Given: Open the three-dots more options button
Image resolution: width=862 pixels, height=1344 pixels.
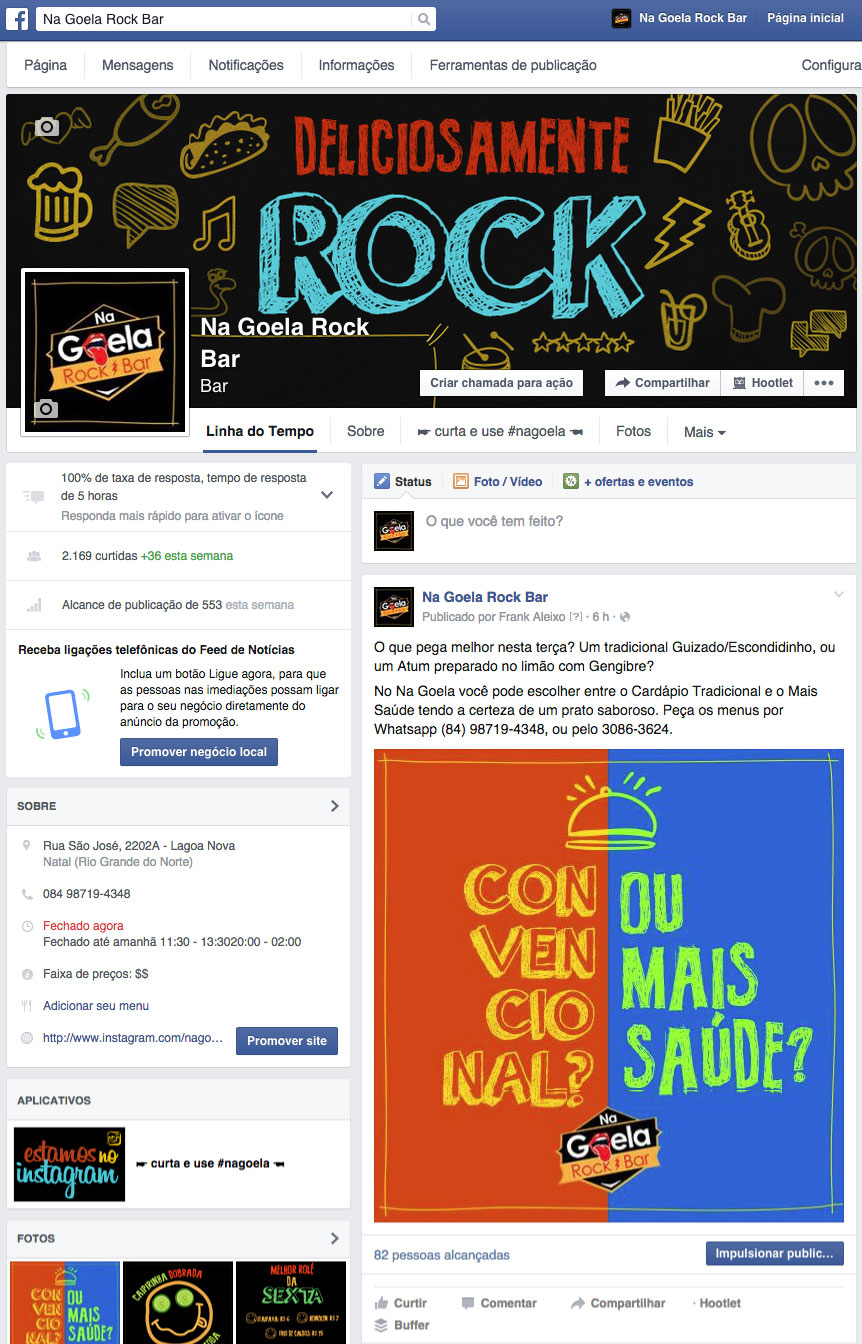Looking at the screenshot, I should tap(824, 383).
